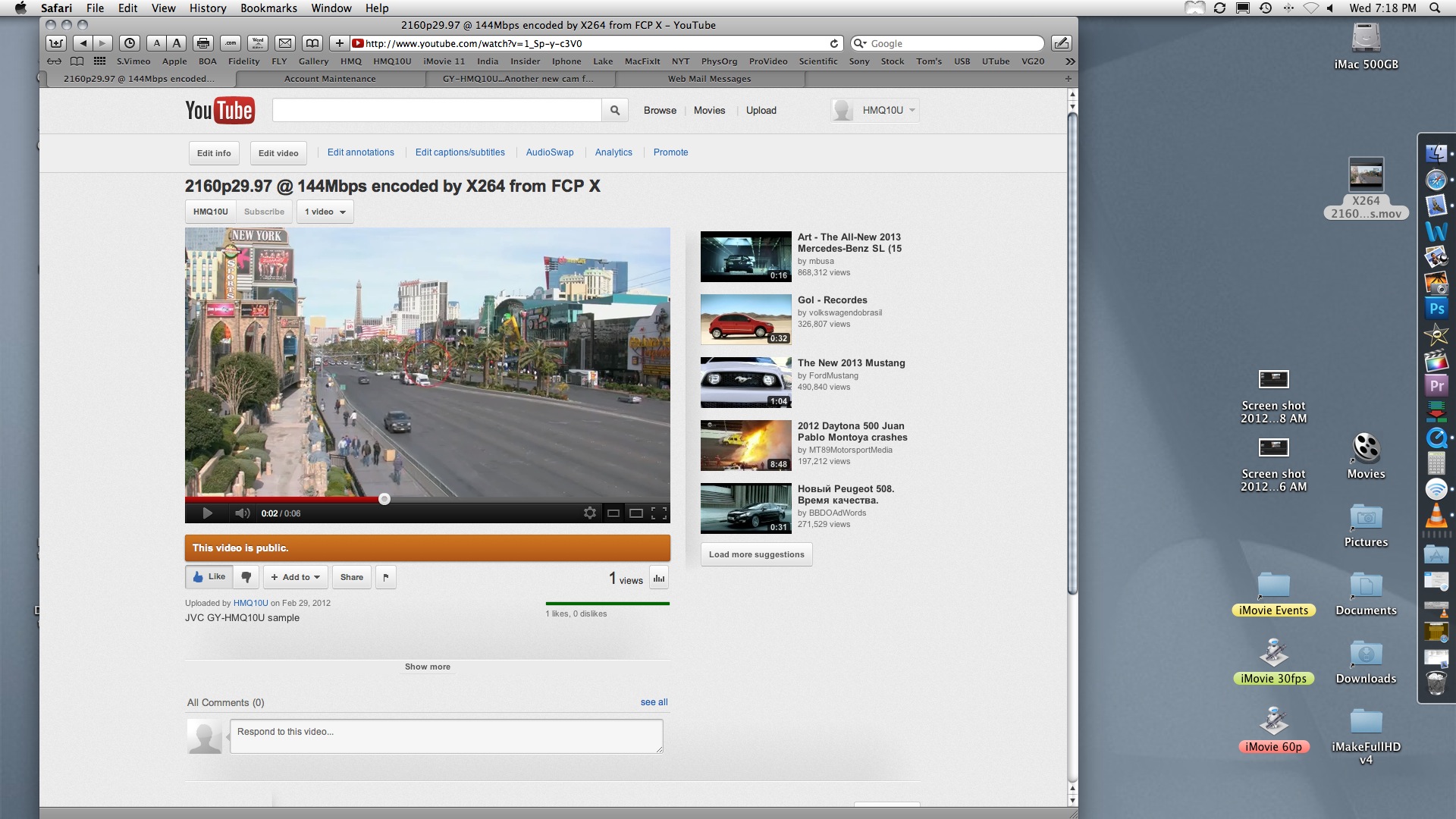The image size is (1456, 819).
Task: Switch to Web Mail Messages tab
Action: click(x=709, y=79)
